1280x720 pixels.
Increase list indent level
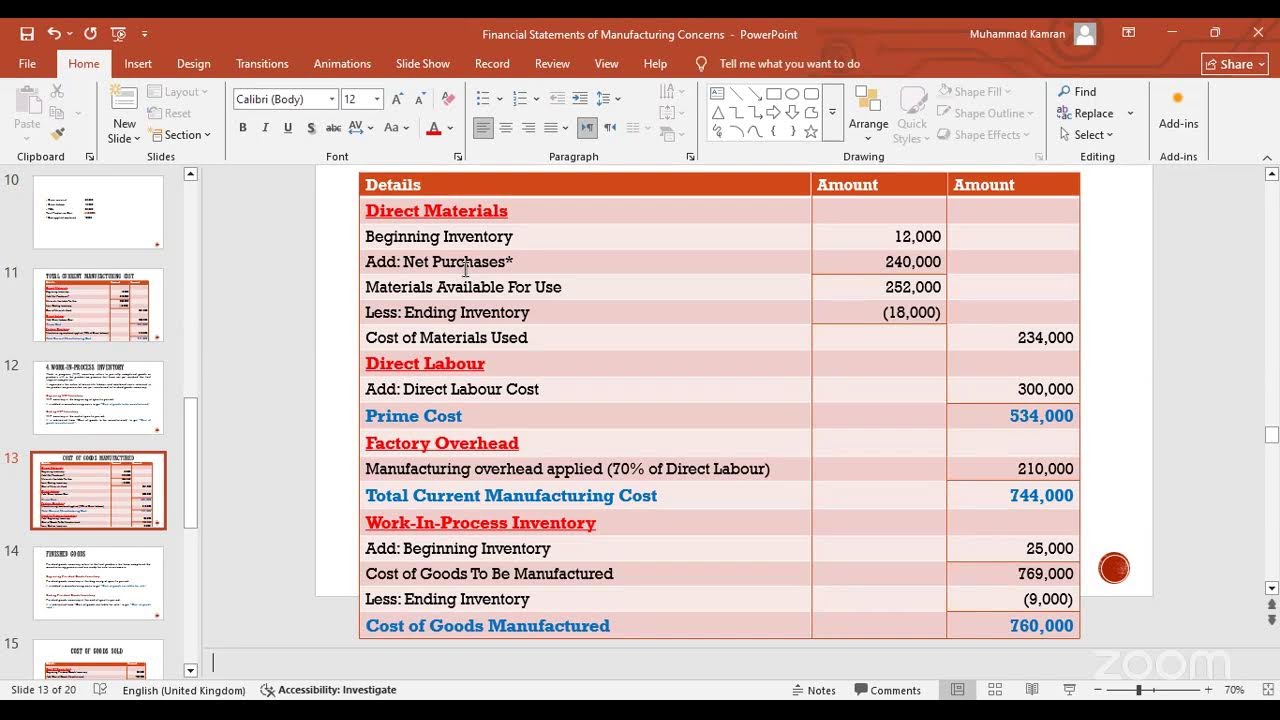pos(579,98)
